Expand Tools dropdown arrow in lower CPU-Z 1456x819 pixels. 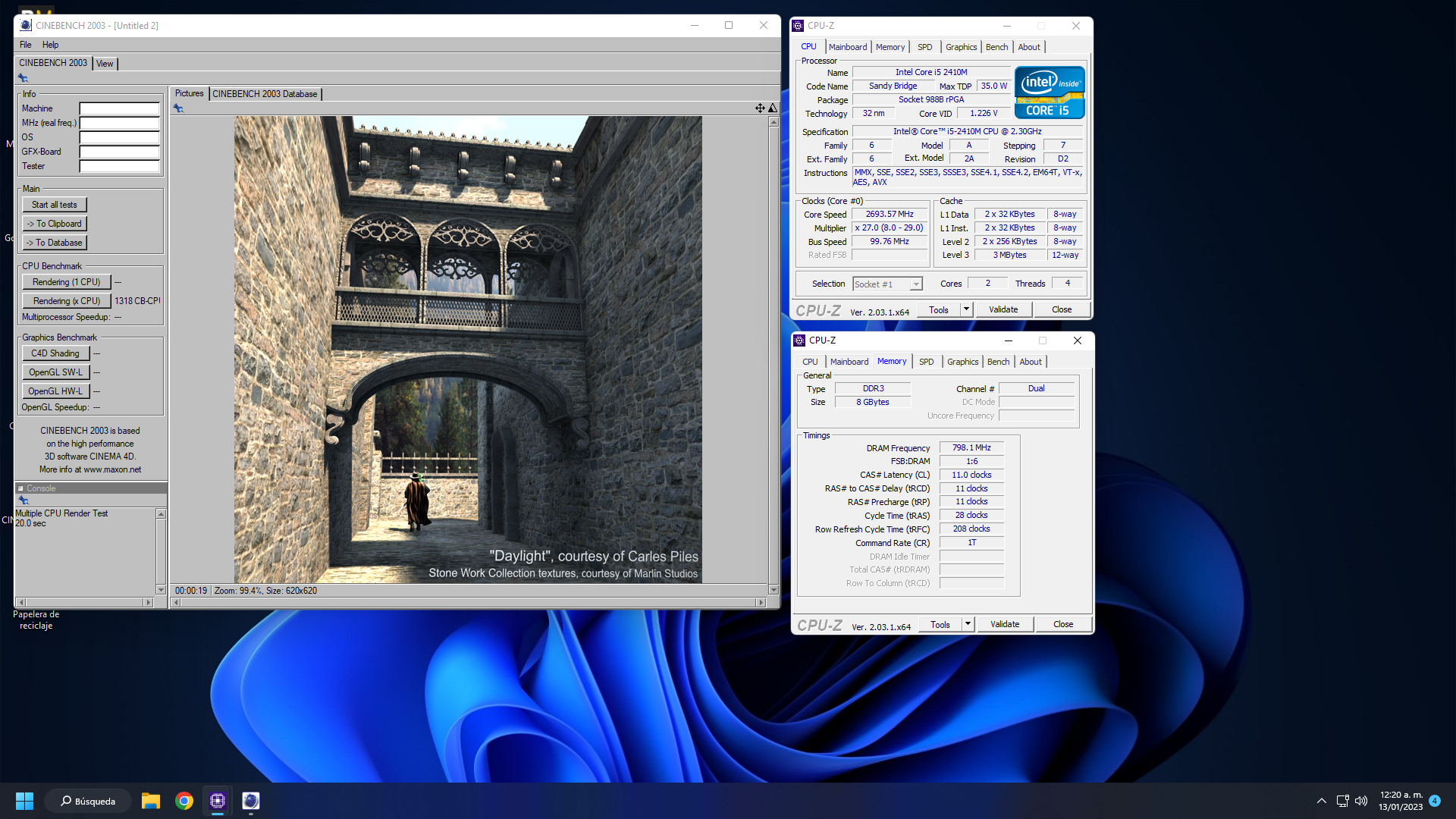(x=968, y=624)
